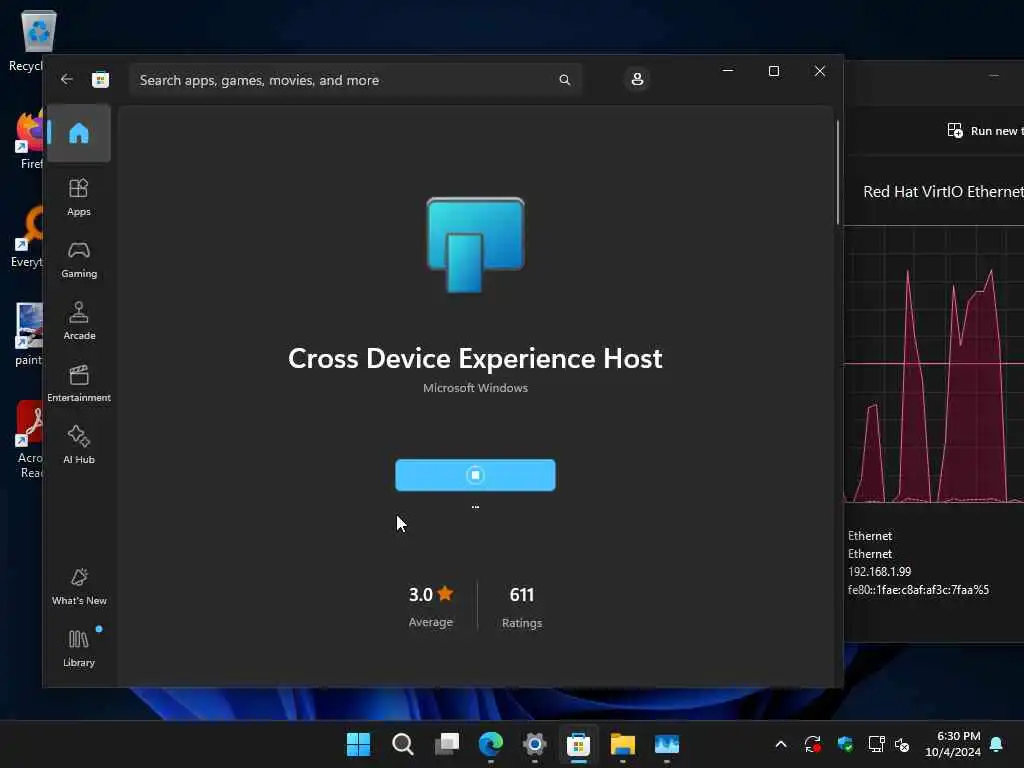
Task: Click Red Hat VirtIO Ethernet adapter title
Action: click(x=943, y=191)
